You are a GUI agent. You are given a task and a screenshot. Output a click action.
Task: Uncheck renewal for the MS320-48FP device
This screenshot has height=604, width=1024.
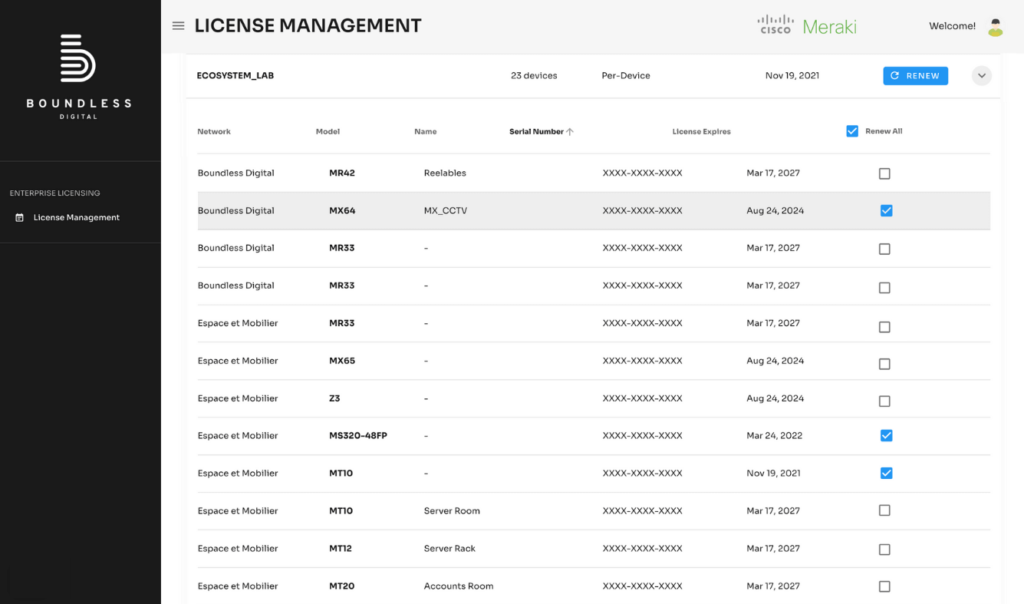[885, 435]
